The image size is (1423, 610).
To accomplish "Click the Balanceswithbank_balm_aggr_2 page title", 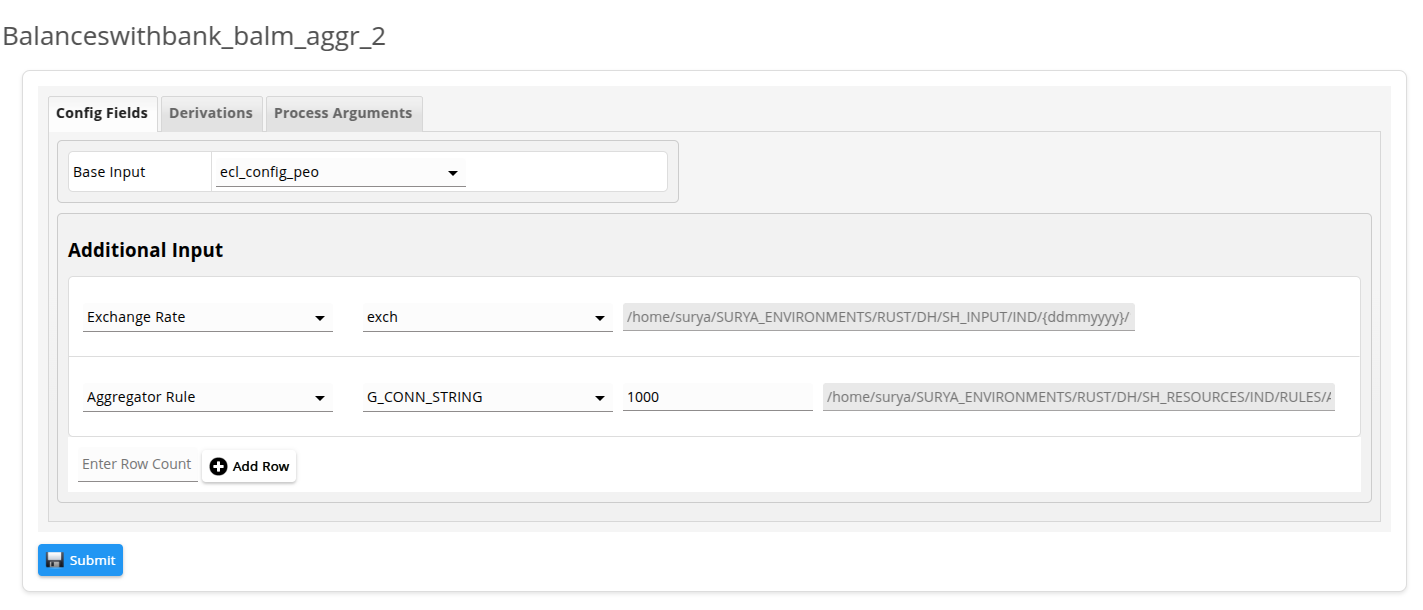I will pyautogui.click(x=194, y=36).
